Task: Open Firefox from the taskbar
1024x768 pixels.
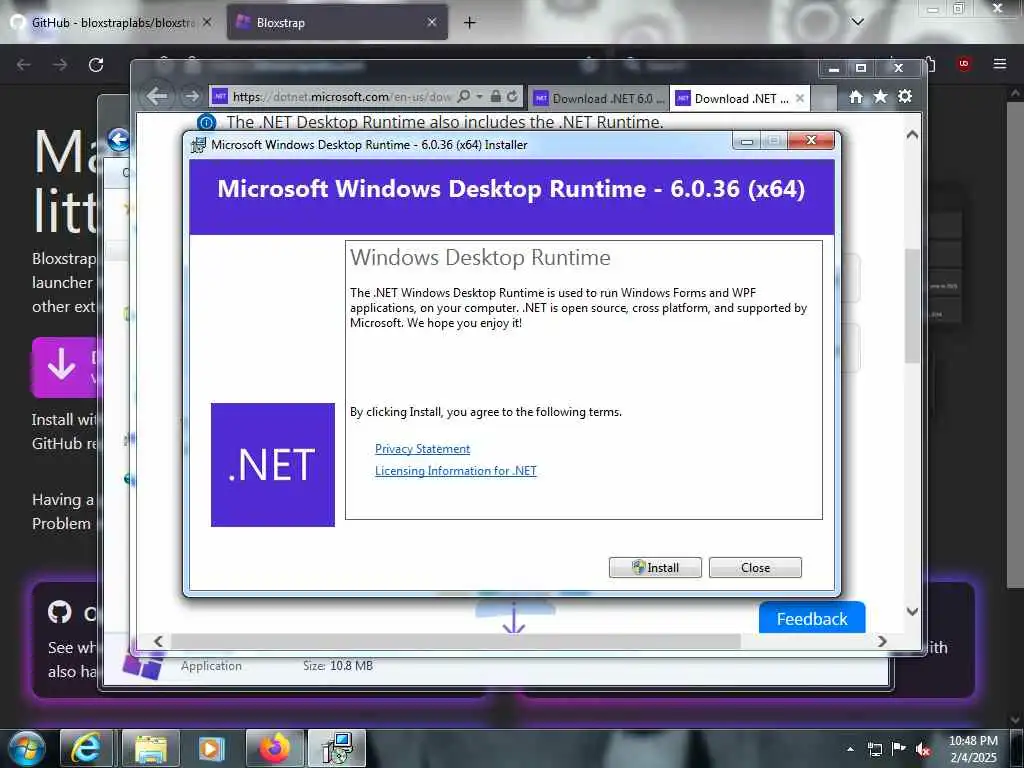Action: click(x=274, y=748)
